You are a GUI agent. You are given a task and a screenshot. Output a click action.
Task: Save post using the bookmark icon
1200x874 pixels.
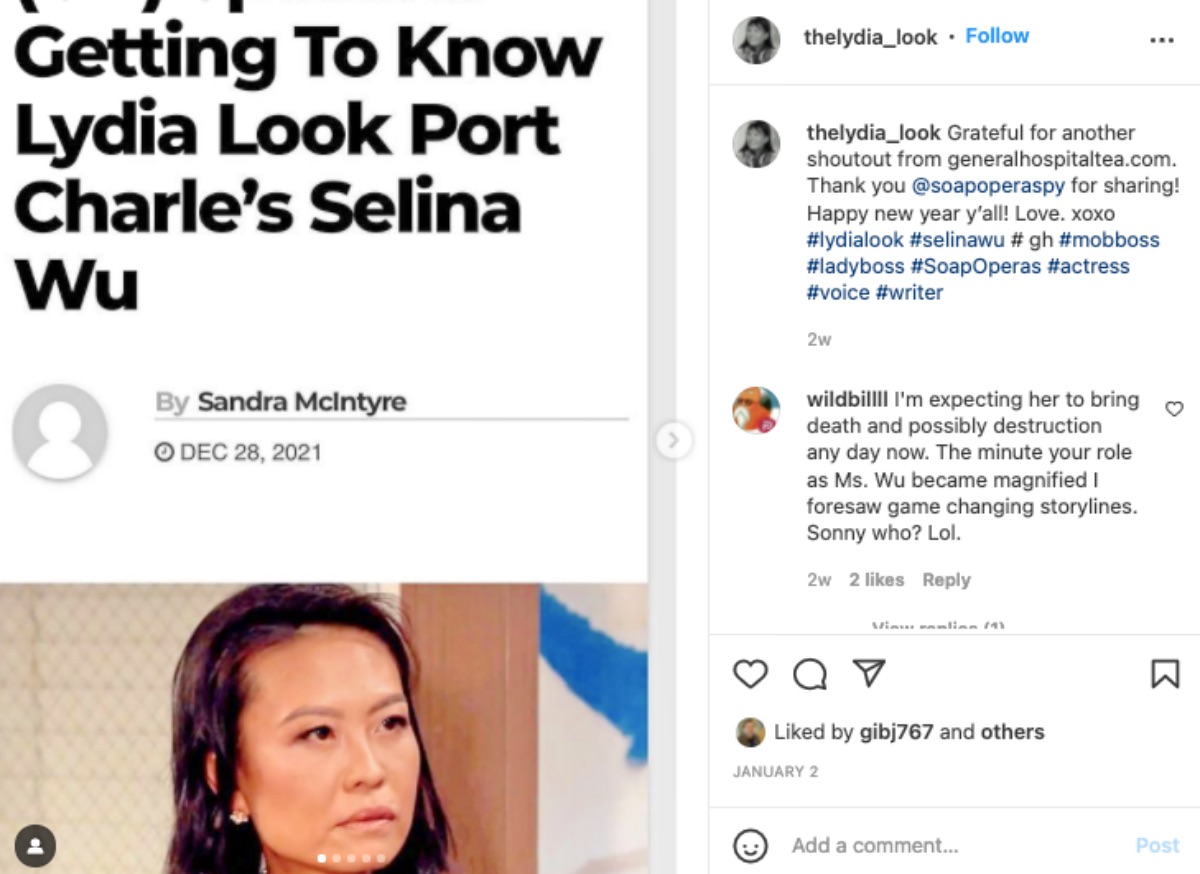click(1165, 674)
